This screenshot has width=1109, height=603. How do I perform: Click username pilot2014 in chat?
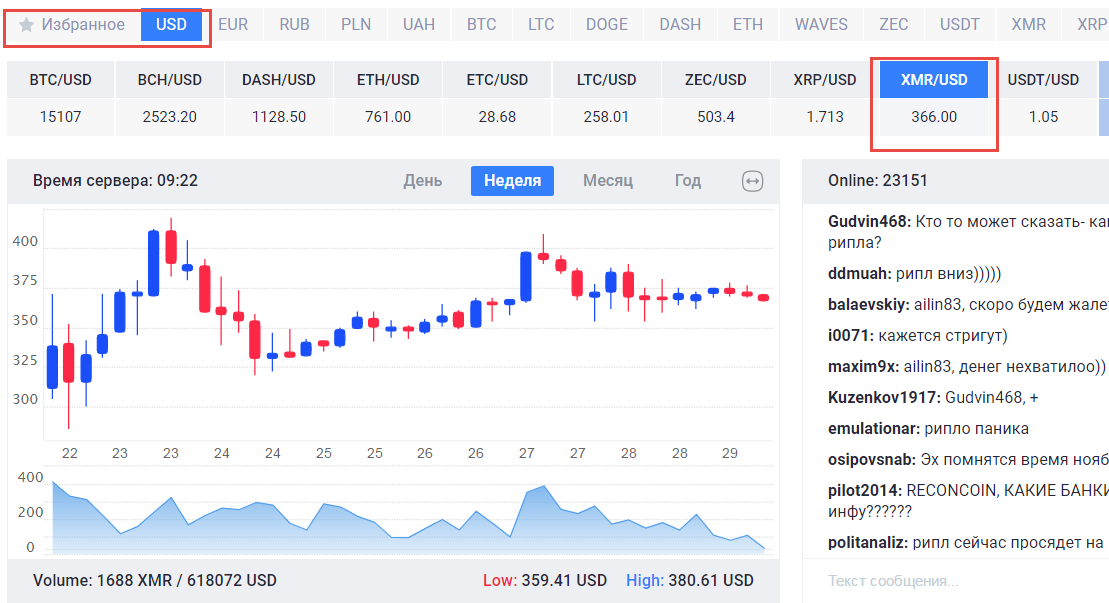coord(864,491)
